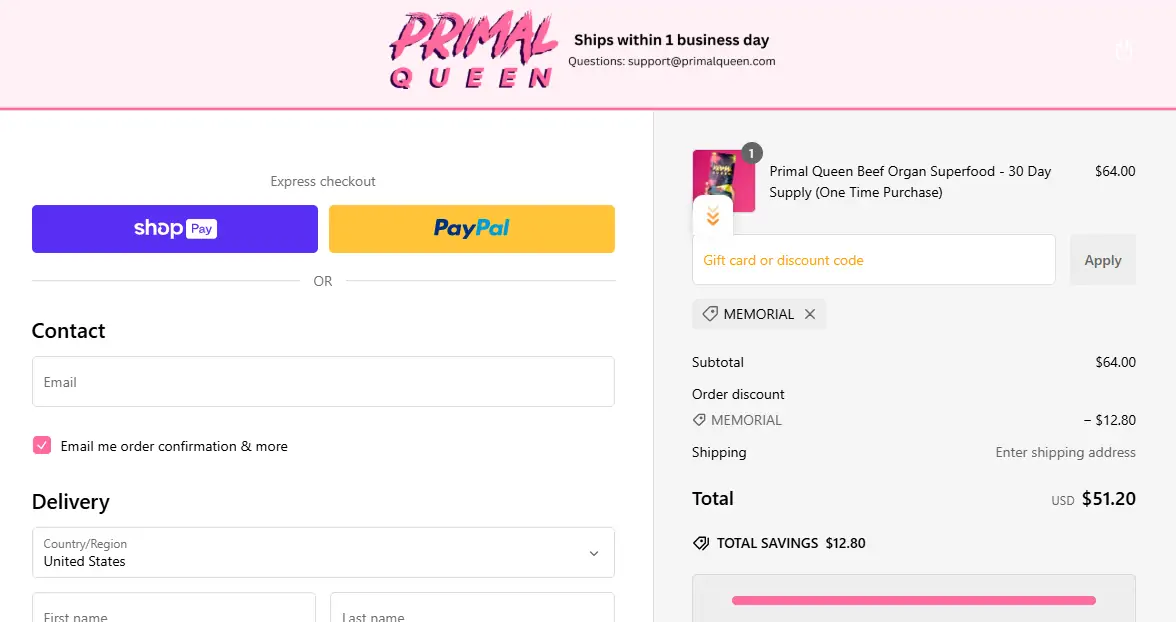The height and width of the screenshot is (622, 1176).
Task: Click the gift card or discount code field
Action: click(873, 260)
